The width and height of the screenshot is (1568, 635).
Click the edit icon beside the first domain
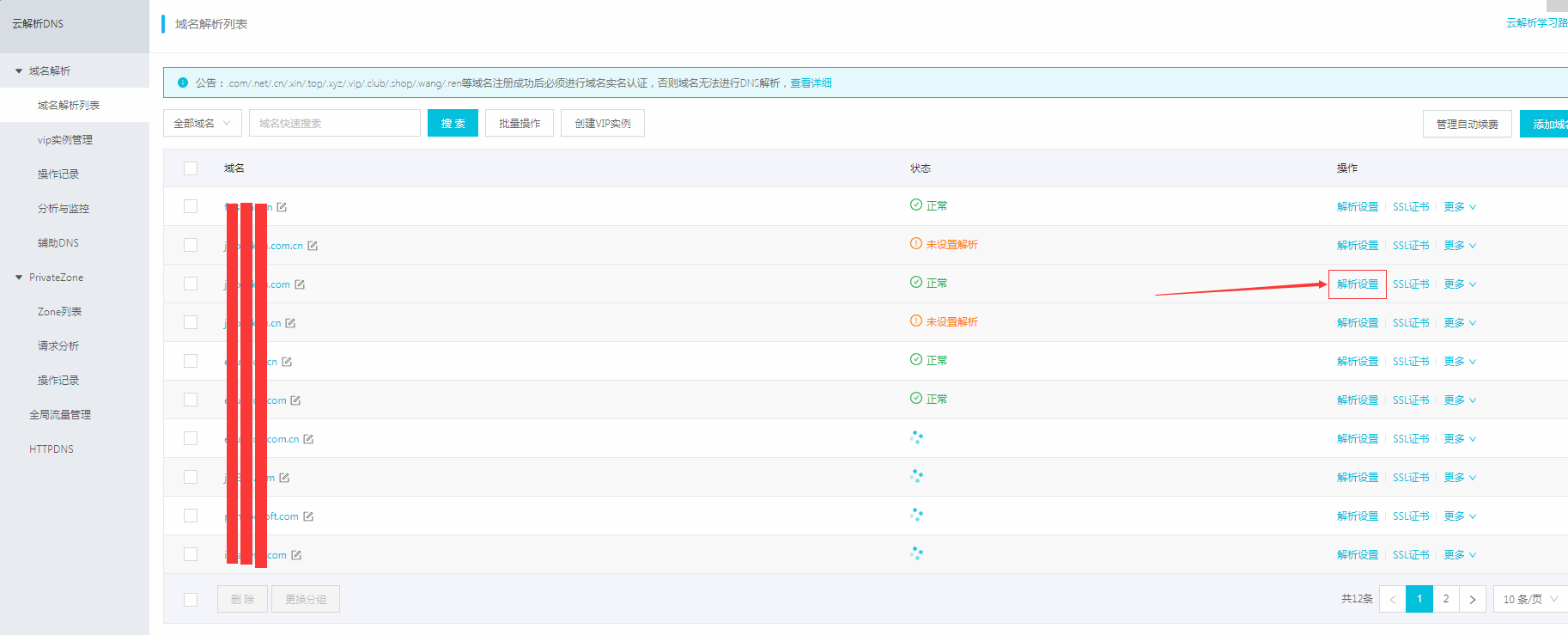pos(282,207)
